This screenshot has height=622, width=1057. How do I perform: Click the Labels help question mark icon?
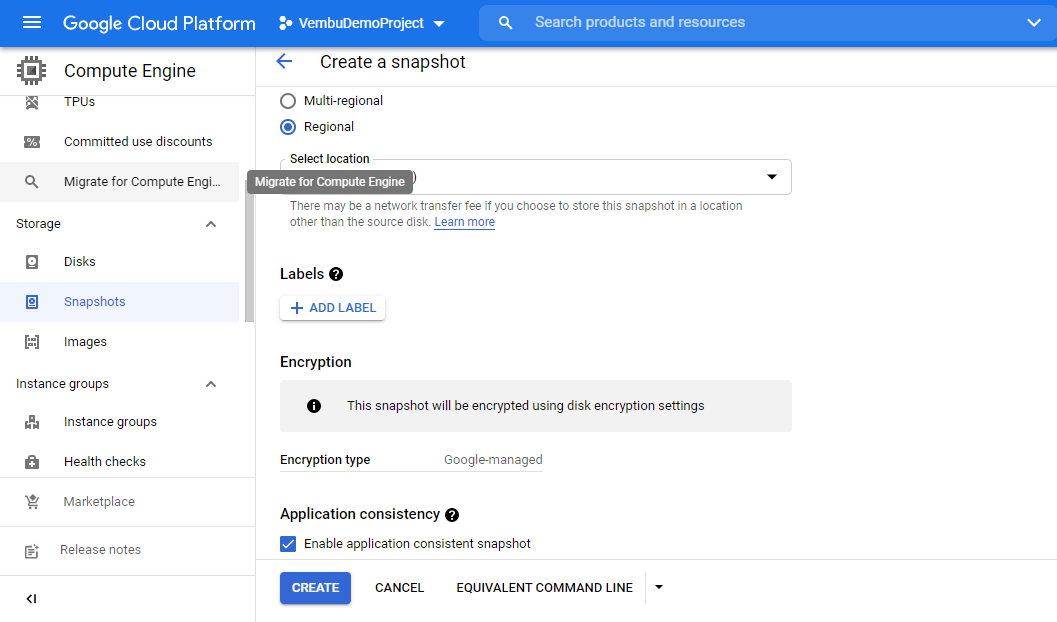pyautogui.click(x=336, y=274)
